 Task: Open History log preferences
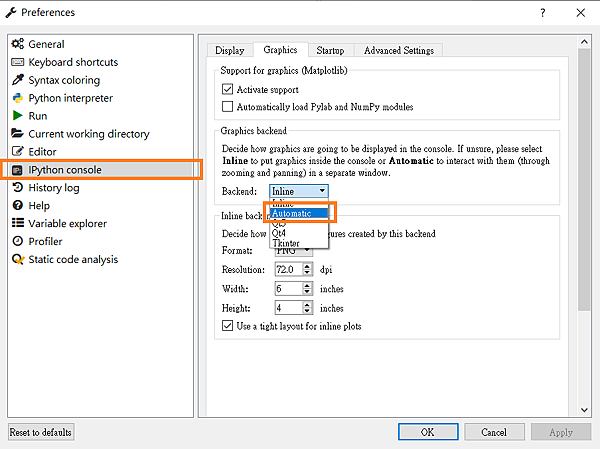tap(54, 188)
